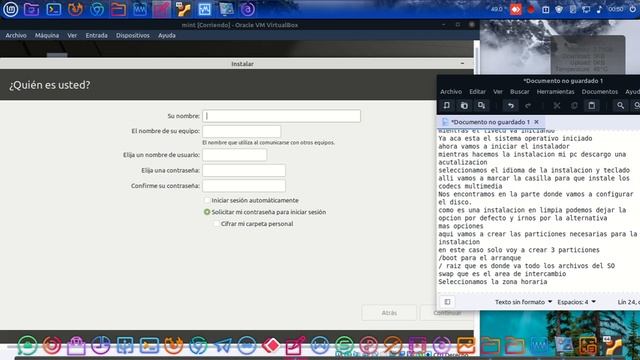The image size is (640, 360).
Task: Click Elija un nombre de usuario field
Action: [x=235, y=155]
